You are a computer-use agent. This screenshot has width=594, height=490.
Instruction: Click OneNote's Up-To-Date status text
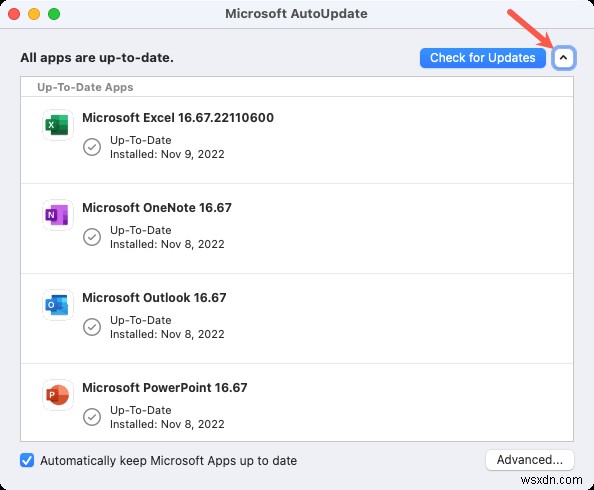(141, 230)
